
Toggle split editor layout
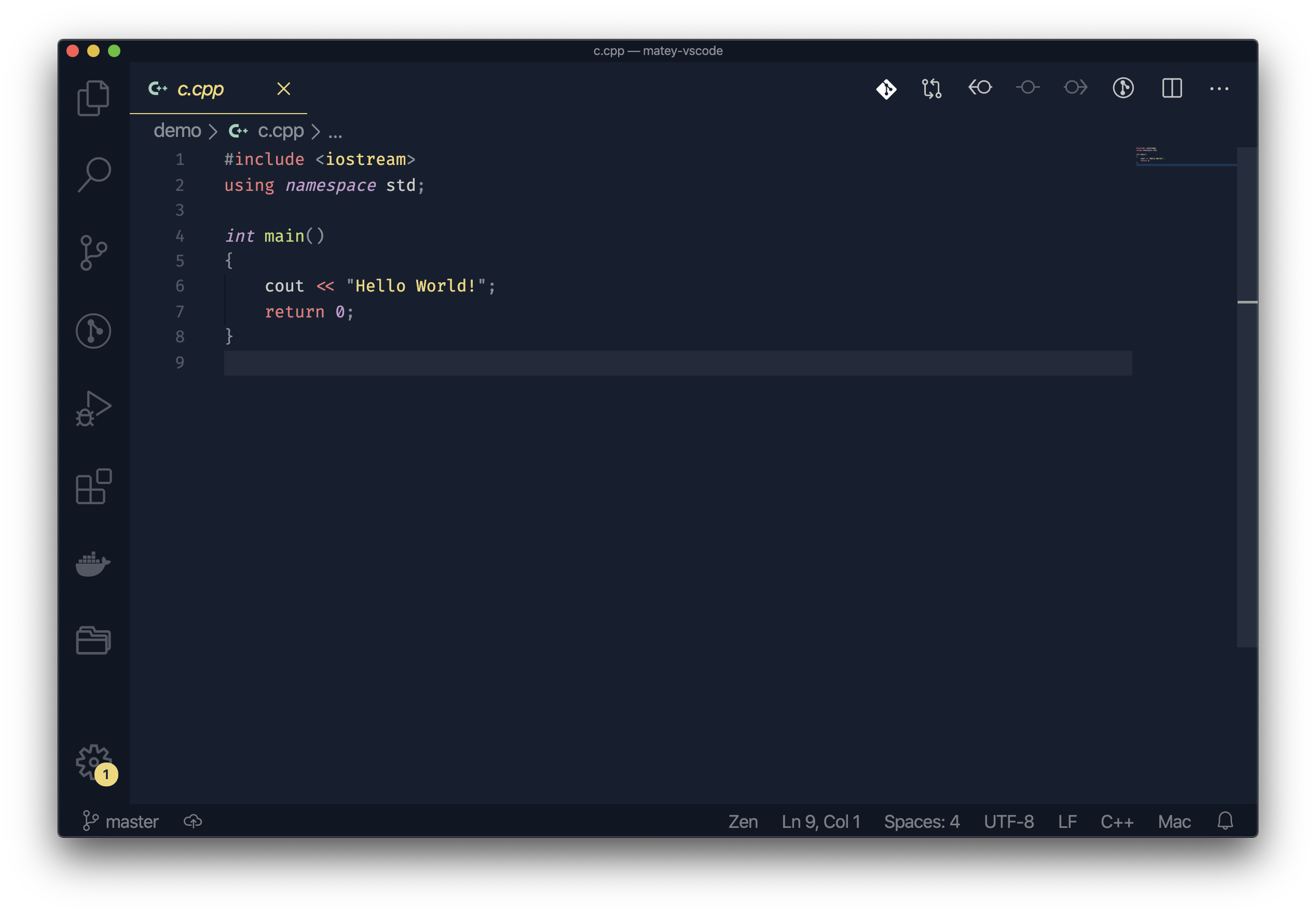click(x=1172, y=88)
